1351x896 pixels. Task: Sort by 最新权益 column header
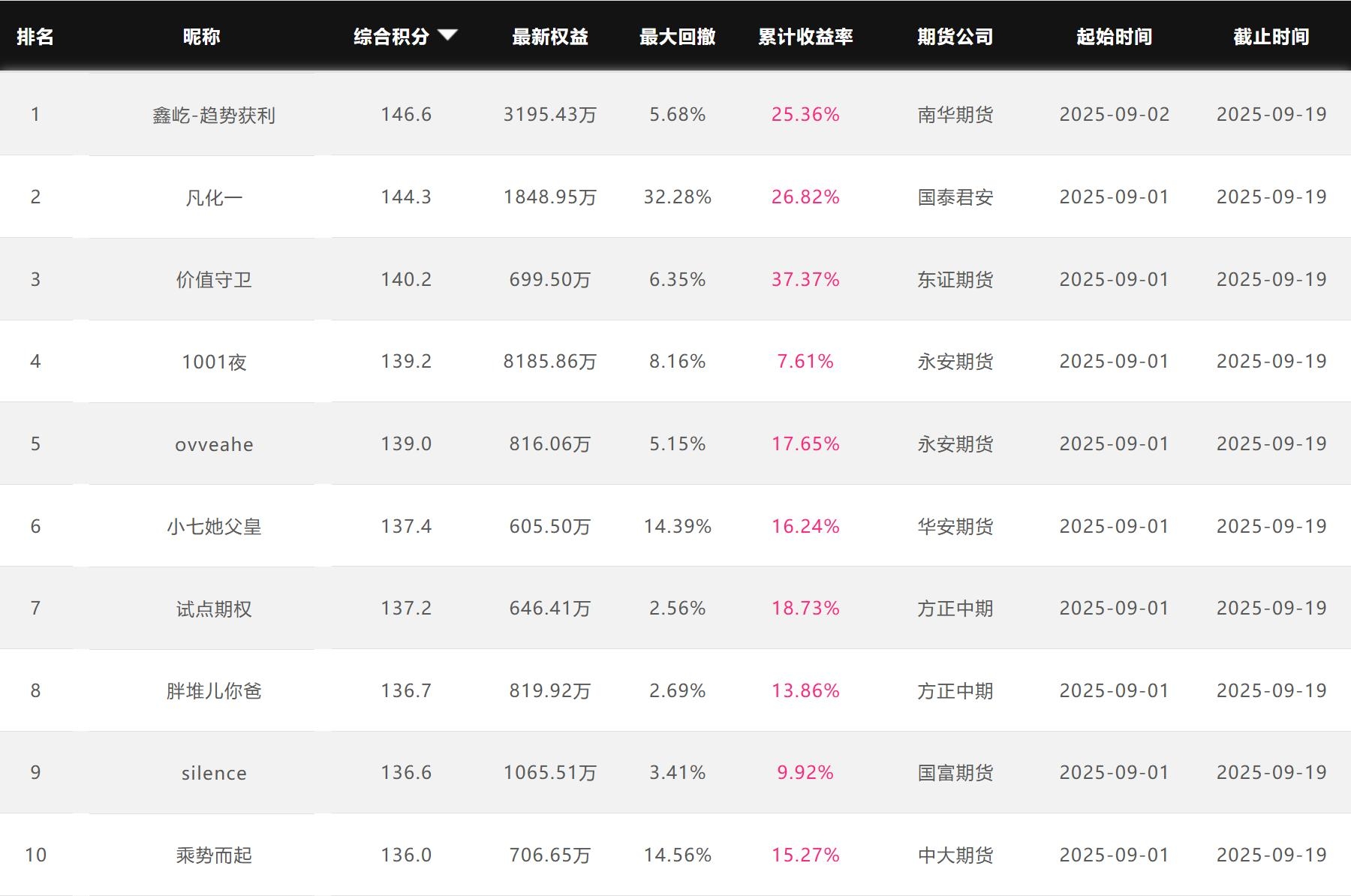pyautogui.click(x=549, y=37)
